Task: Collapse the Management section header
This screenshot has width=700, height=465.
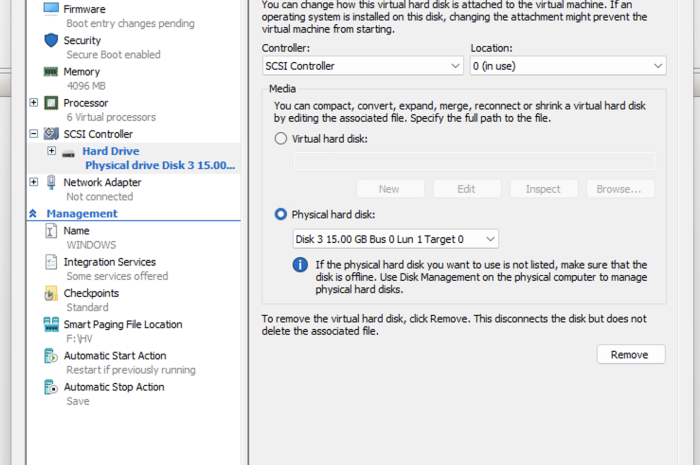Action: 33,214
